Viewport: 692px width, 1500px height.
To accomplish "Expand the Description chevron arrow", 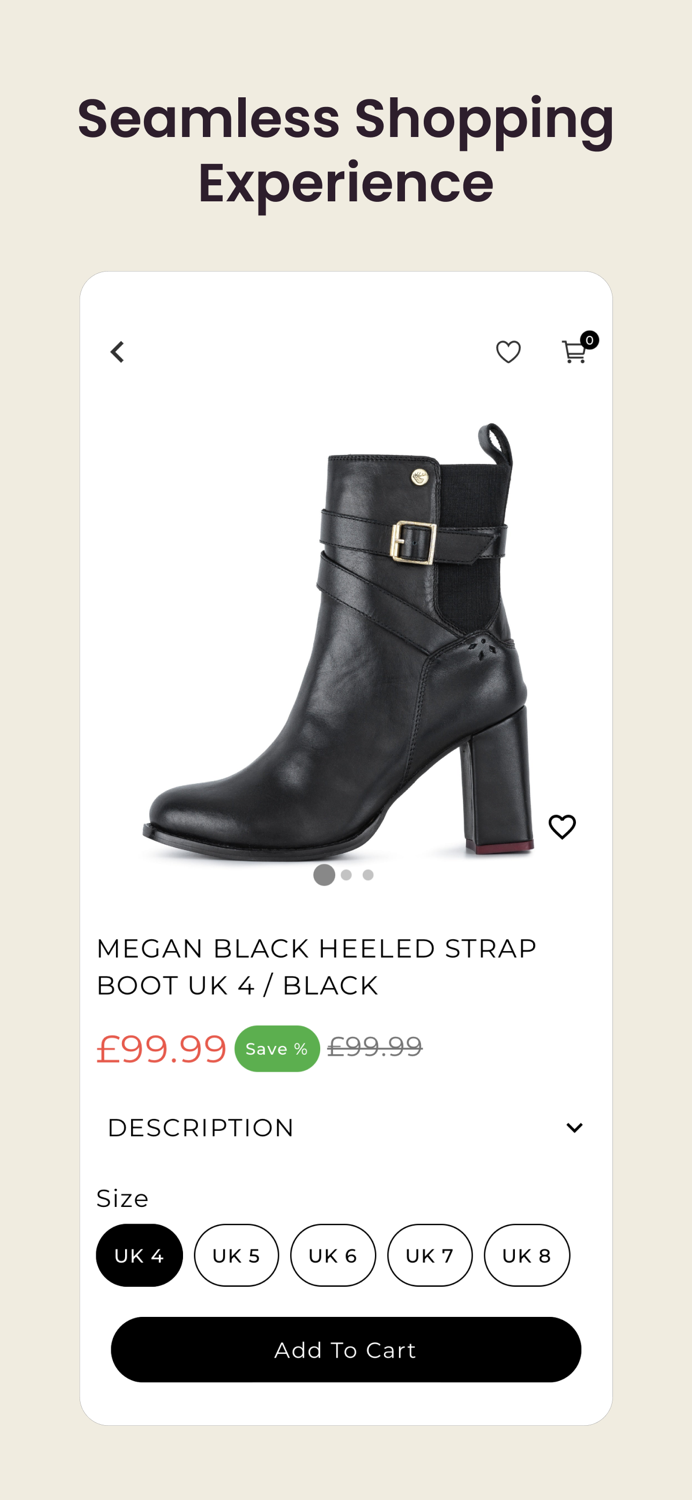I will click(574, 1128).
